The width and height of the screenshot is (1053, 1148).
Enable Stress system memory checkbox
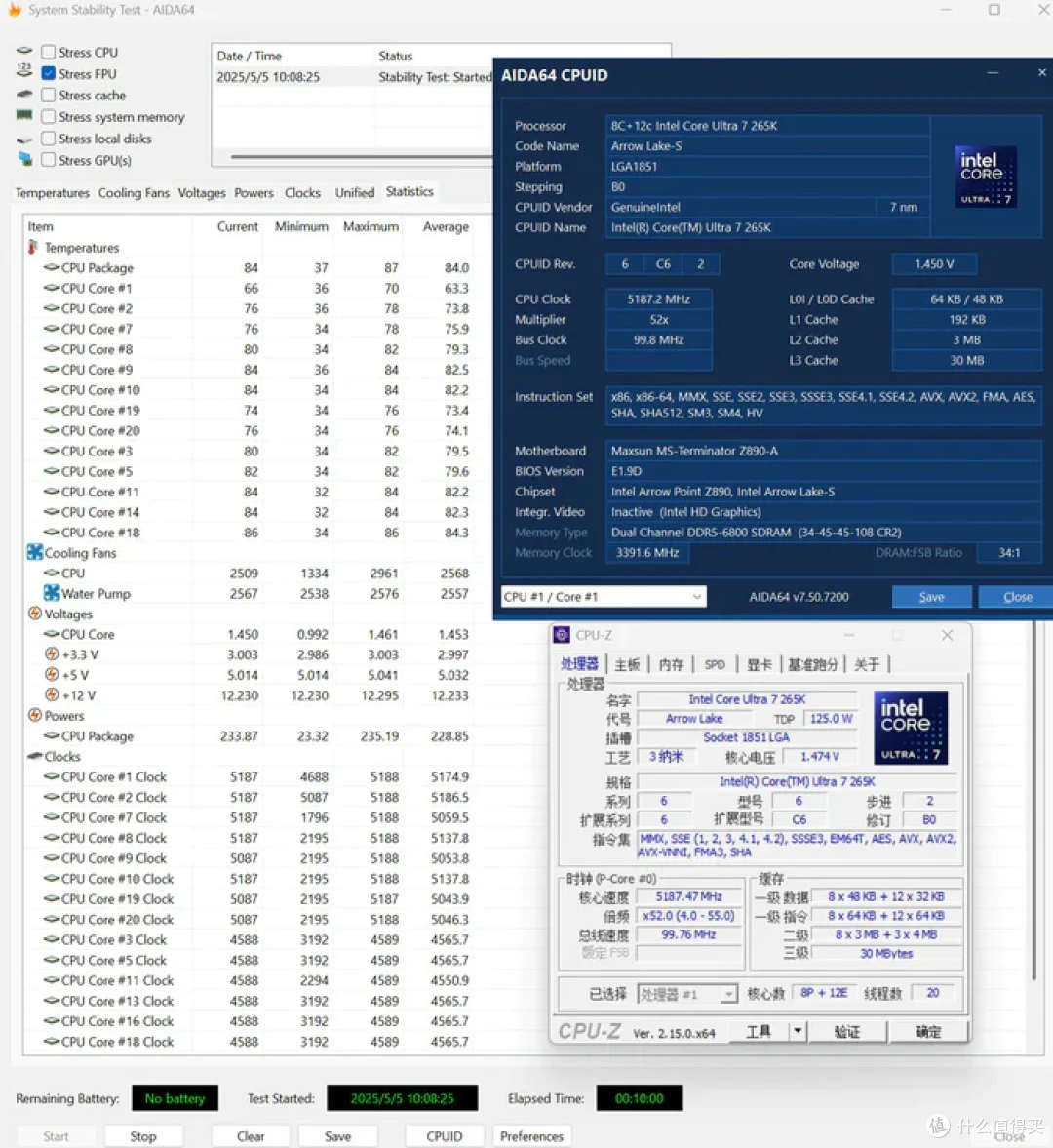point(49,116)
